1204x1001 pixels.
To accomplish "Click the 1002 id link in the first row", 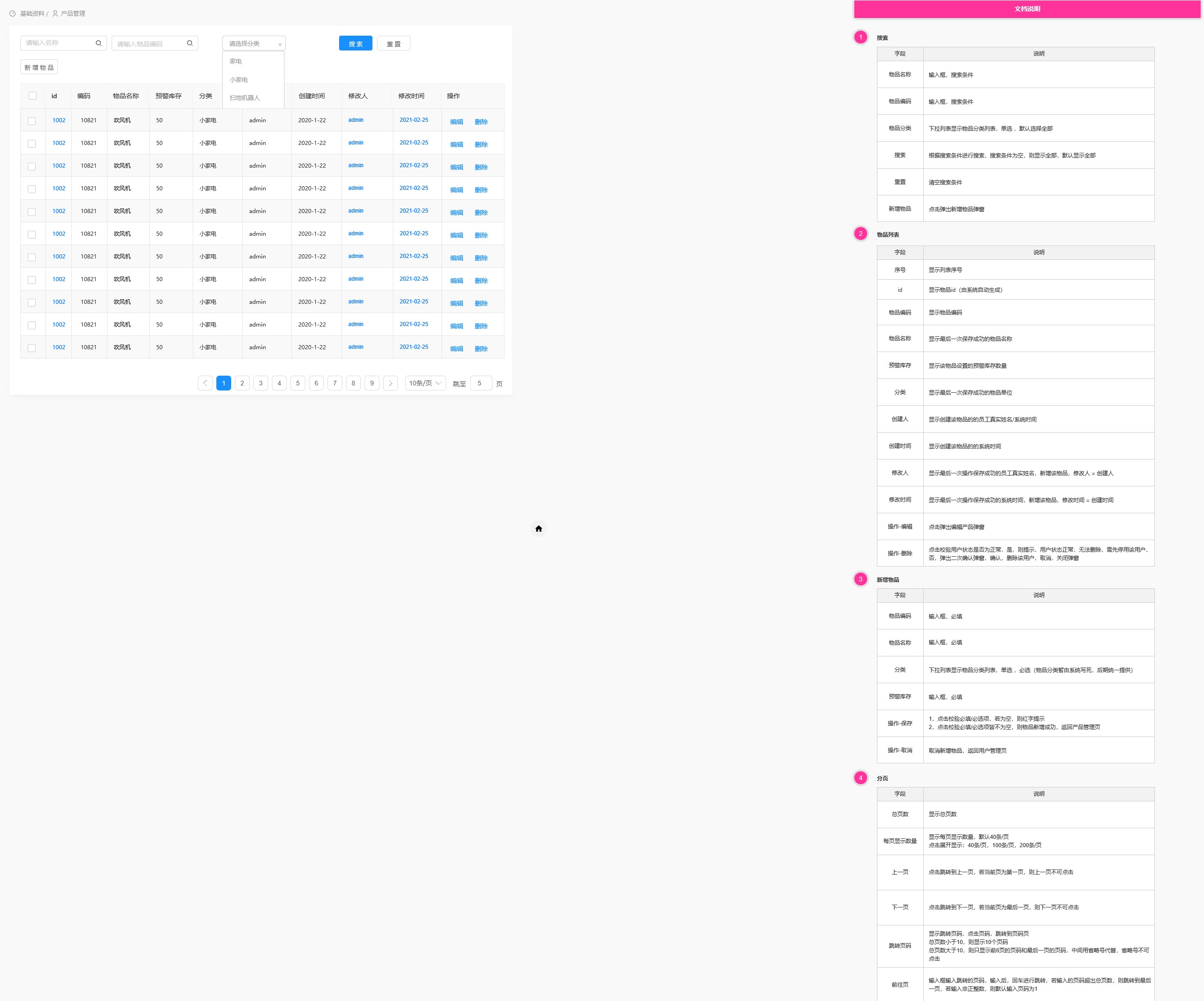I will coord(59,120).
